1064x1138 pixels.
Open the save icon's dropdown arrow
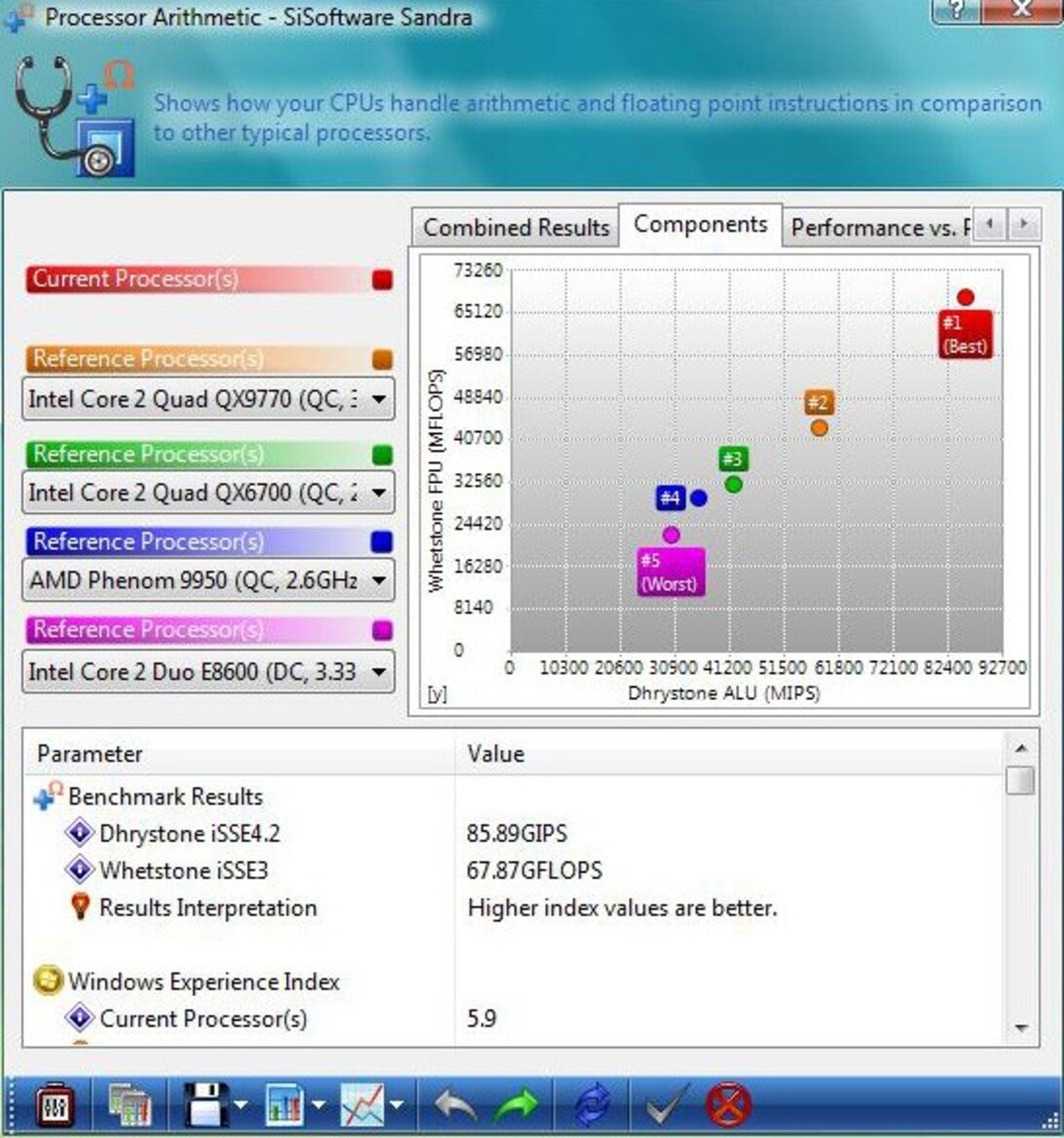pyautogui.click(x=241, y=1105)
